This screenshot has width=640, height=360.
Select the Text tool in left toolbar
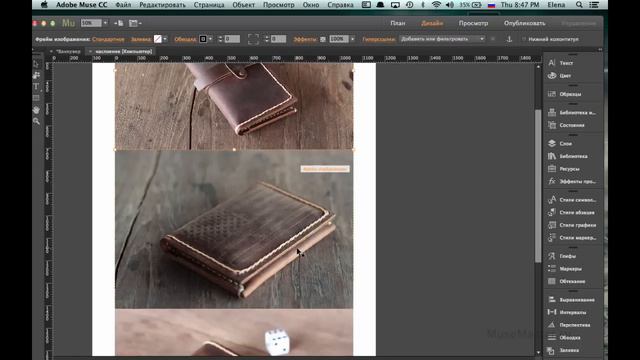(36, 87)
